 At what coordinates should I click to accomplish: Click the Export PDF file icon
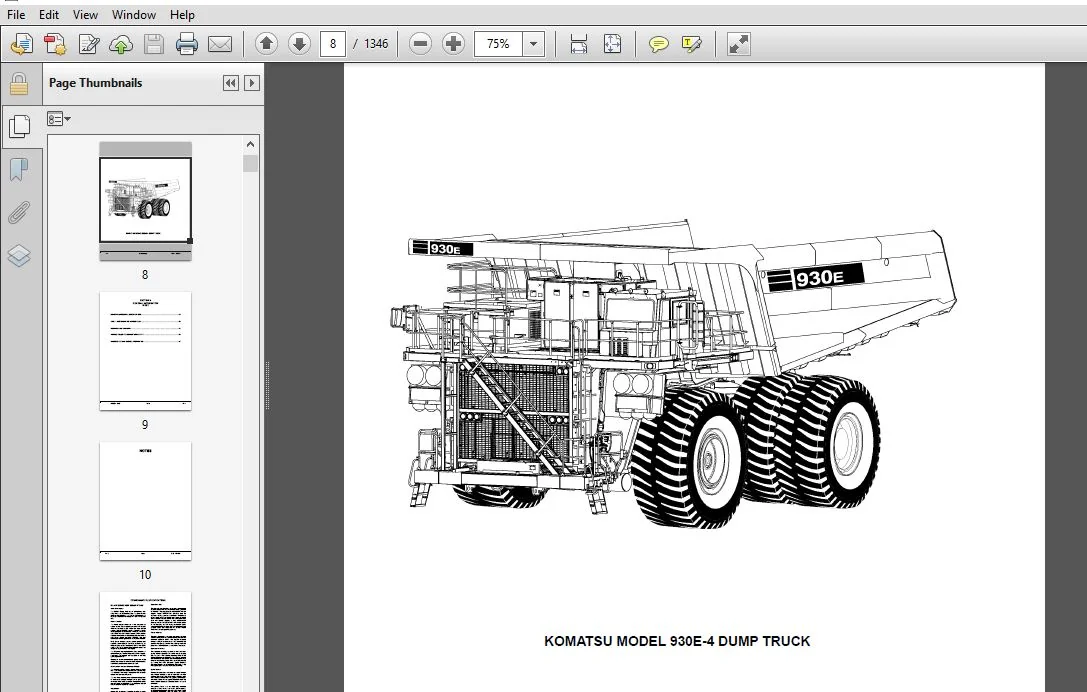[x=21, y=44]
